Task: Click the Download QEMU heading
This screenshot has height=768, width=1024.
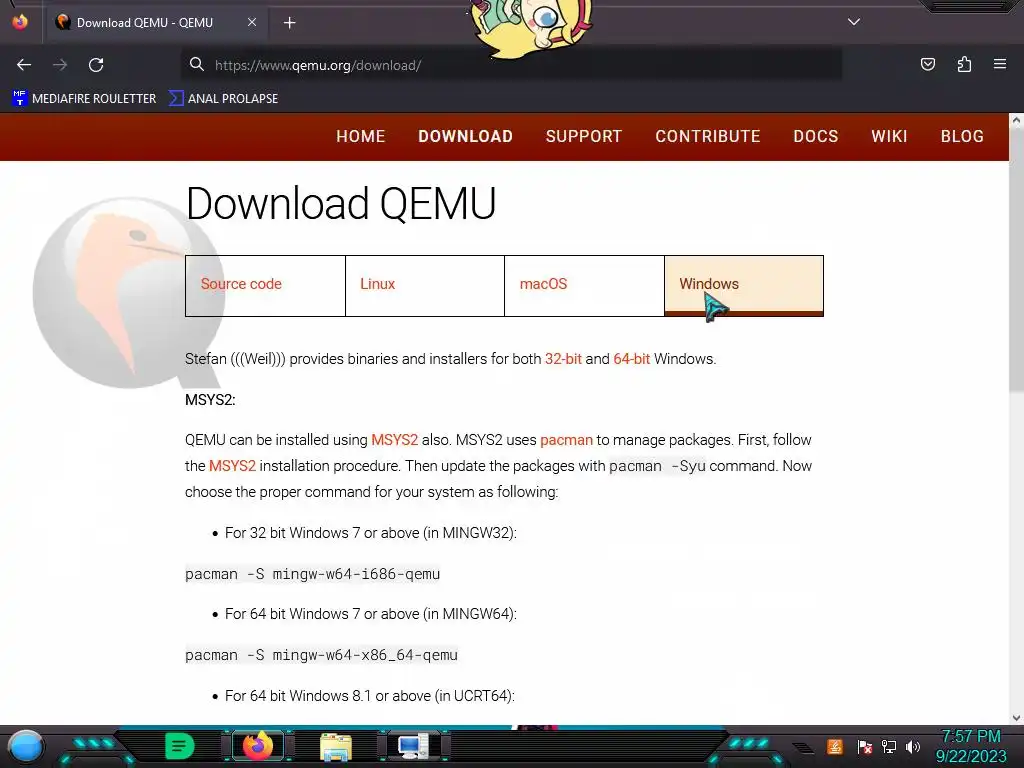Action: point(341,203)
